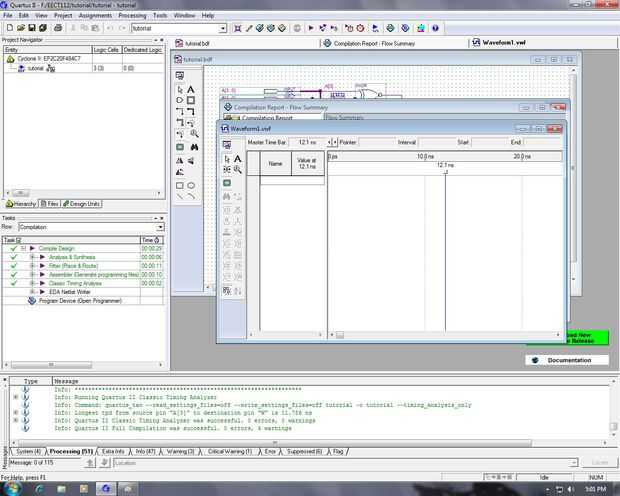This screenshot has width=620, height=496.
Task: Expand the Fitter (Place & Route) task
Action: tap(32, 266)
